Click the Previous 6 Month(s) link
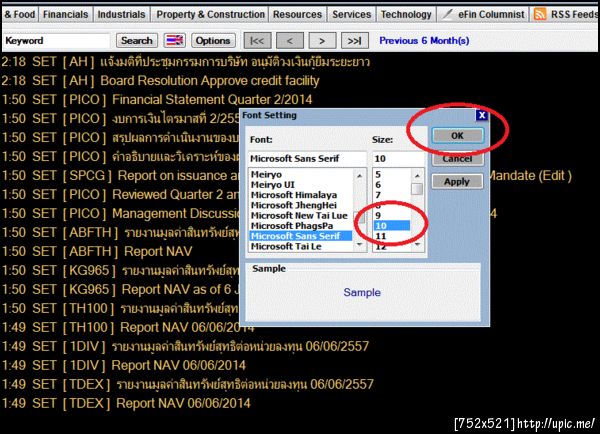Viewport: 600px width, 434px height. pos(424,40)
